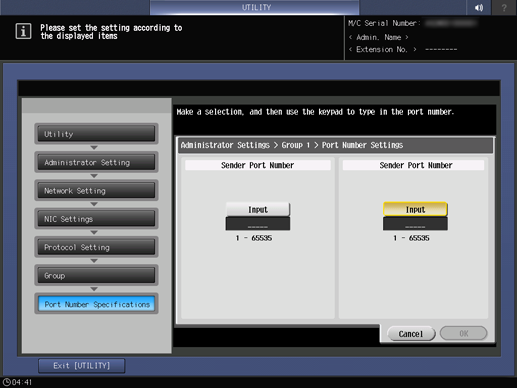
Task: Click the left '1 - 65535' range text
Action: click(254, 238)
